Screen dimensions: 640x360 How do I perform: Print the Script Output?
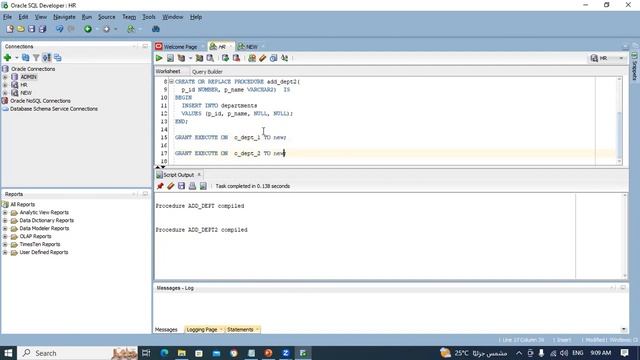coord(192,186)
